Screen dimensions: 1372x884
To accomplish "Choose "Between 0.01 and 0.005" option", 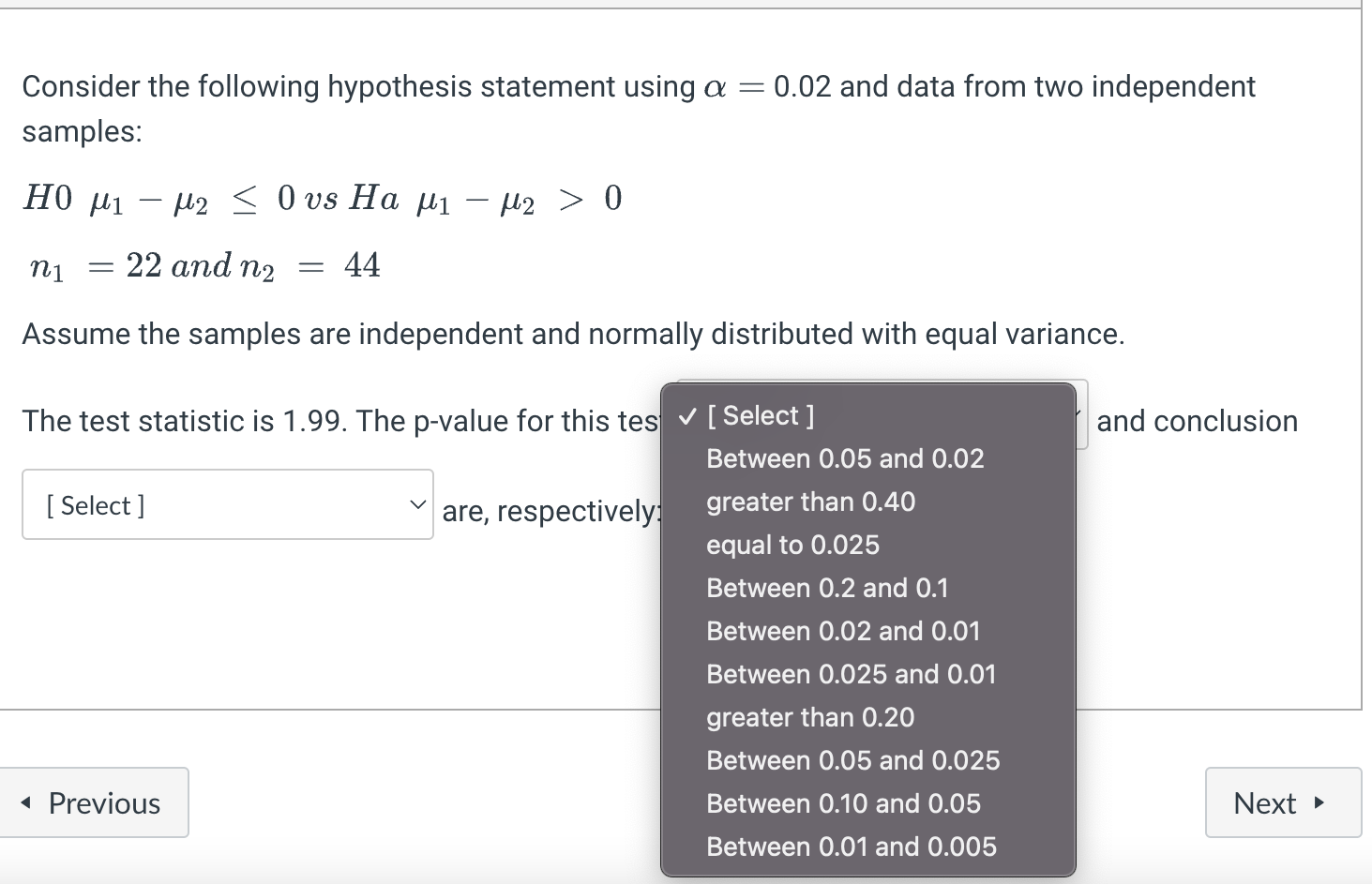I will (x=851, y=847).
